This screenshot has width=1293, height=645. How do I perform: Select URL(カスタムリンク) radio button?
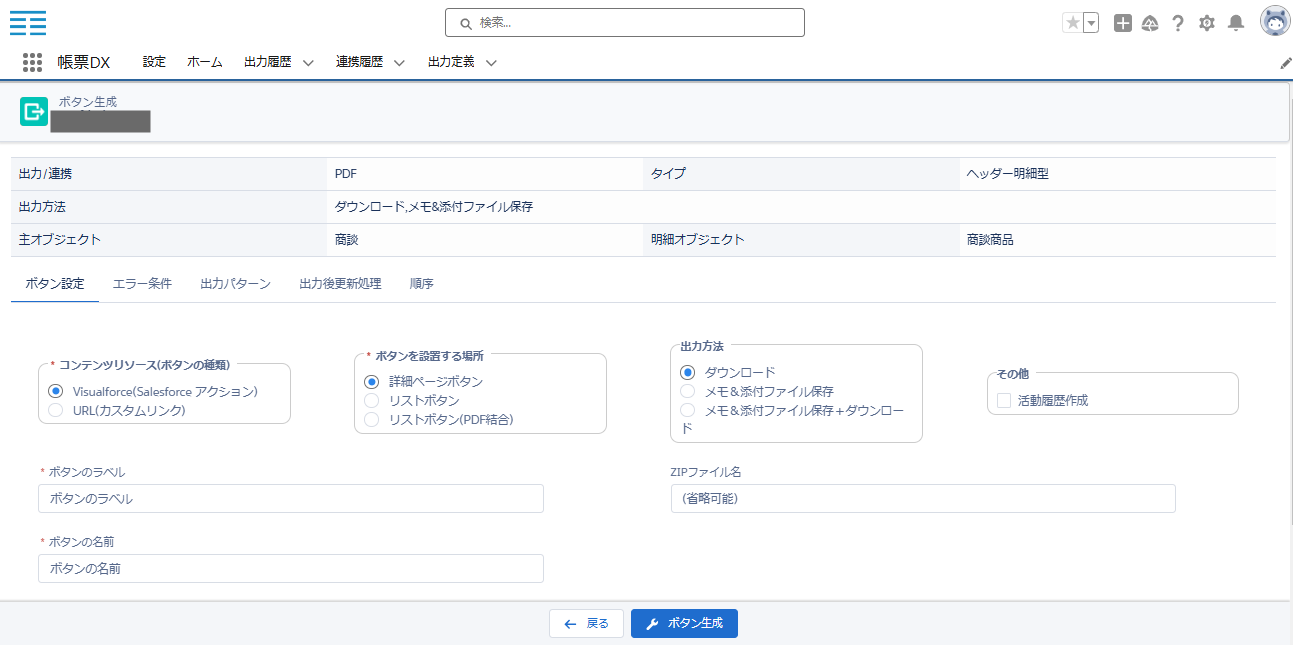tap(56, 410)
